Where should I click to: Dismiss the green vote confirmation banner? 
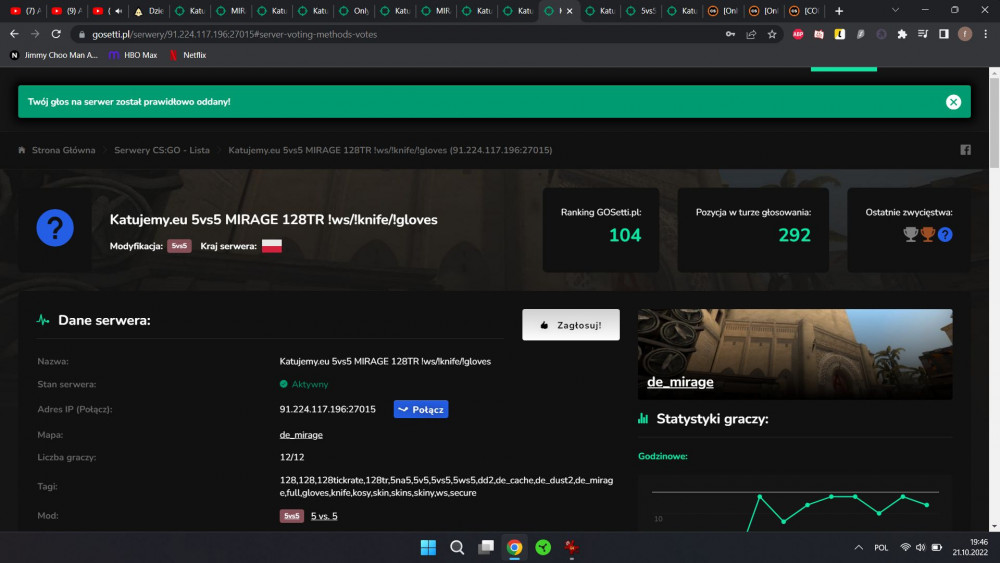953,102
